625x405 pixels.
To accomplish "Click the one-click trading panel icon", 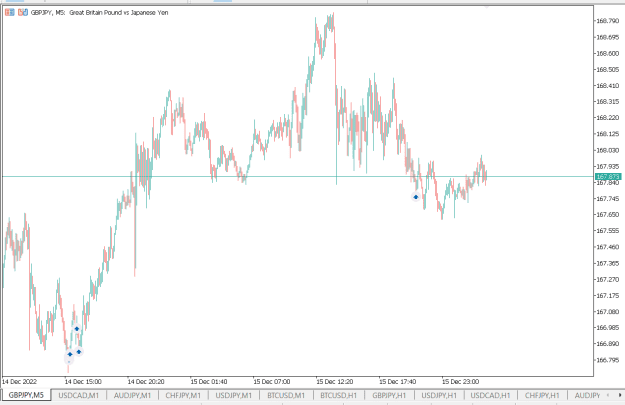I will pos(10,12).
